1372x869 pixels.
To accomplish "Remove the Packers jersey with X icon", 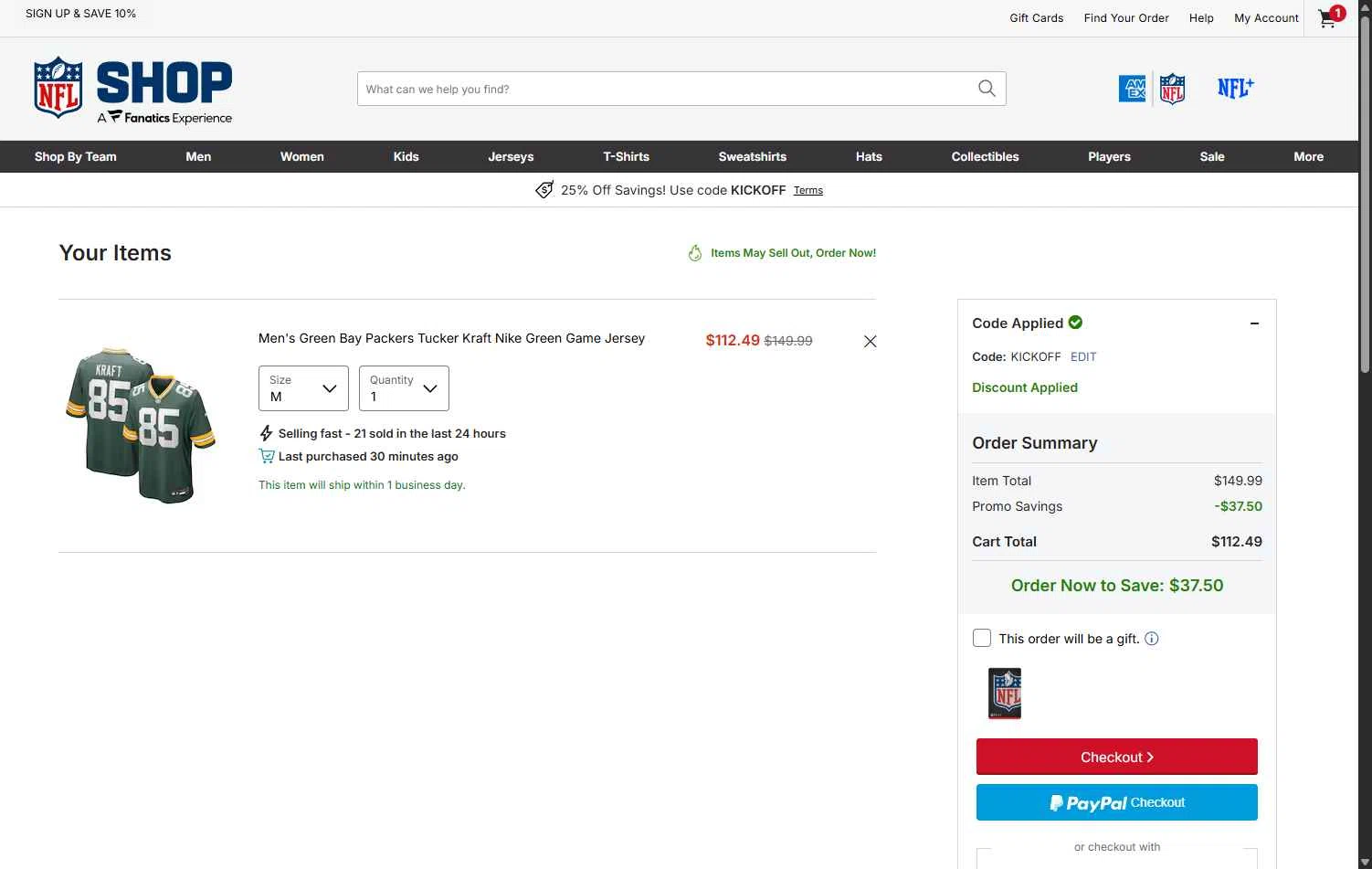I will click(x=870, y=341).
